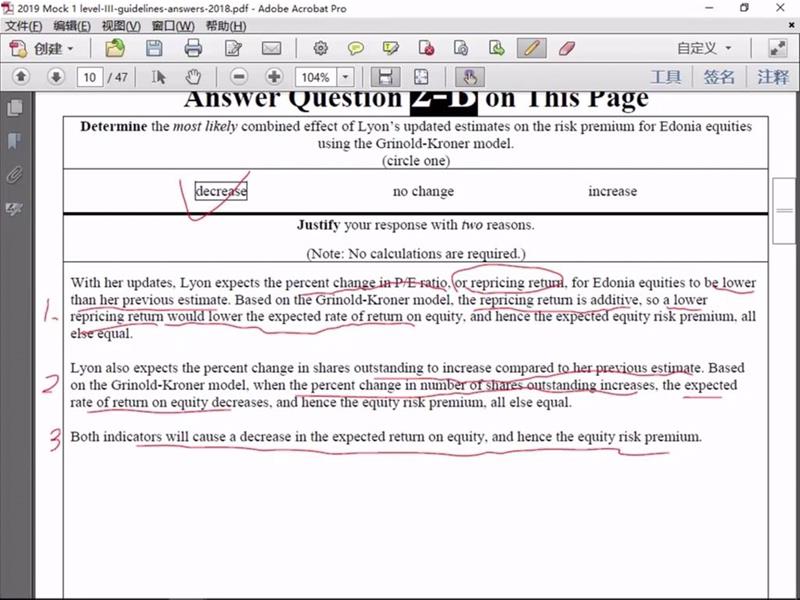800x600 pixels.
Task: Open the 窗口(W) Window menu
Action: pos(173,26)
